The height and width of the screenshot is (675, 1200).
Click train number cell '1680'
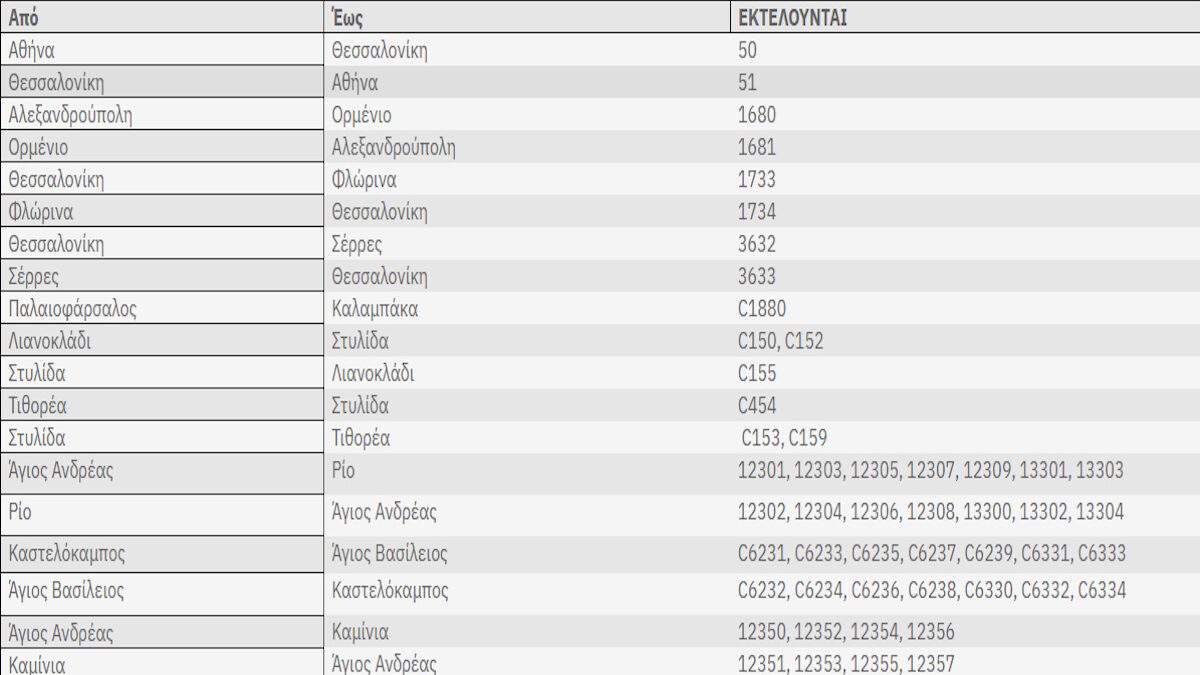tap(757, 115)
